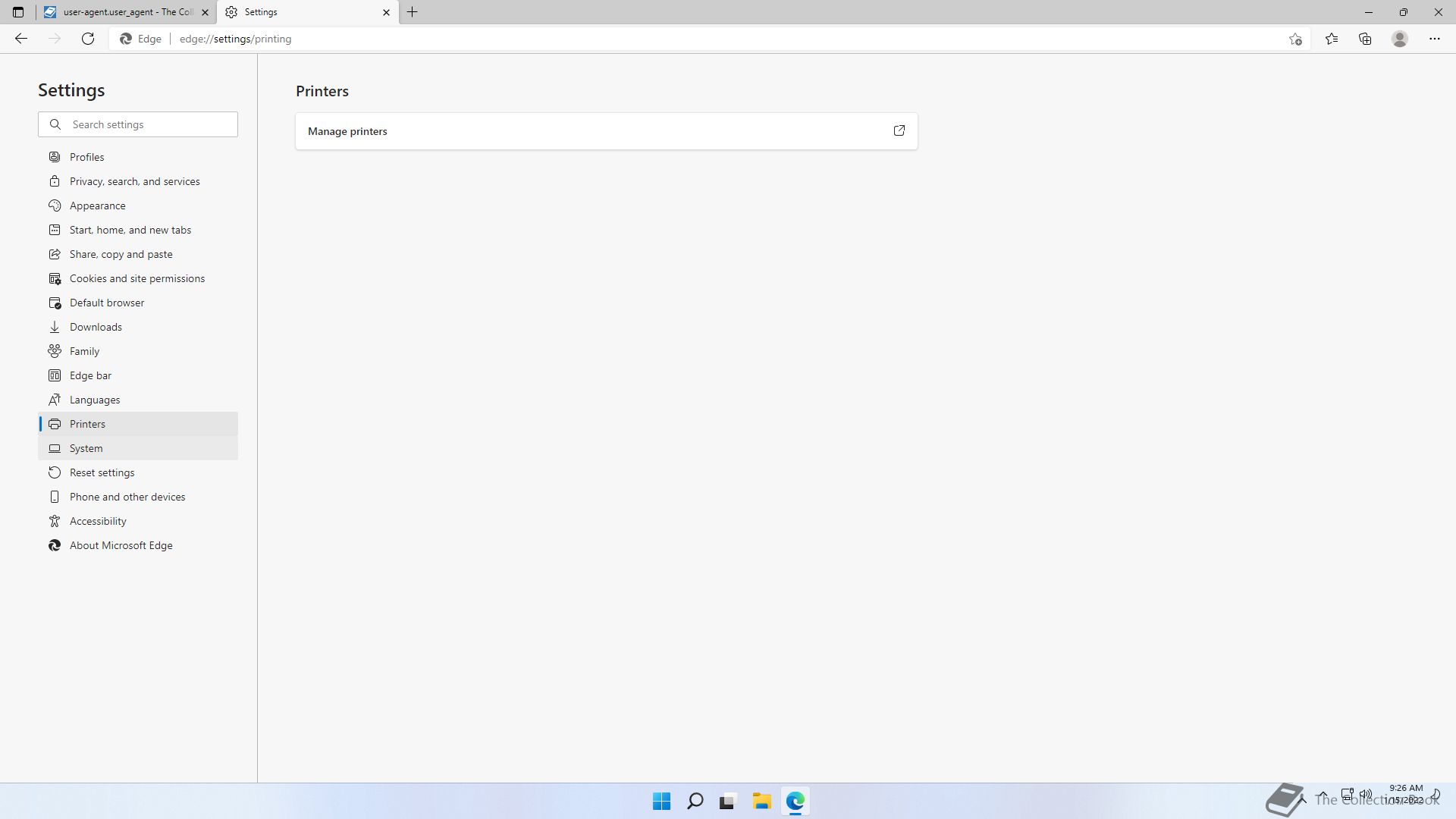Open the taskbar clock and date
This screenshot has height=819, width=1456.
pyautogui.click(x=1405, y=794)
